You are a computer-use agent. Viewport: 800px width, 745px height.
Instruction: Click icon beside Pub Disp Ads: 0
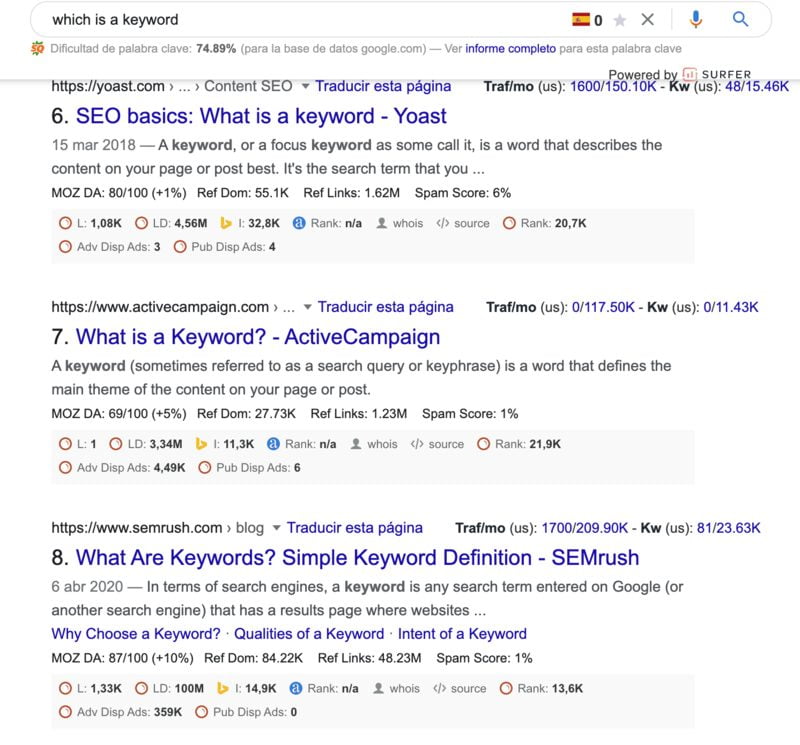click(x=202, y=712)
